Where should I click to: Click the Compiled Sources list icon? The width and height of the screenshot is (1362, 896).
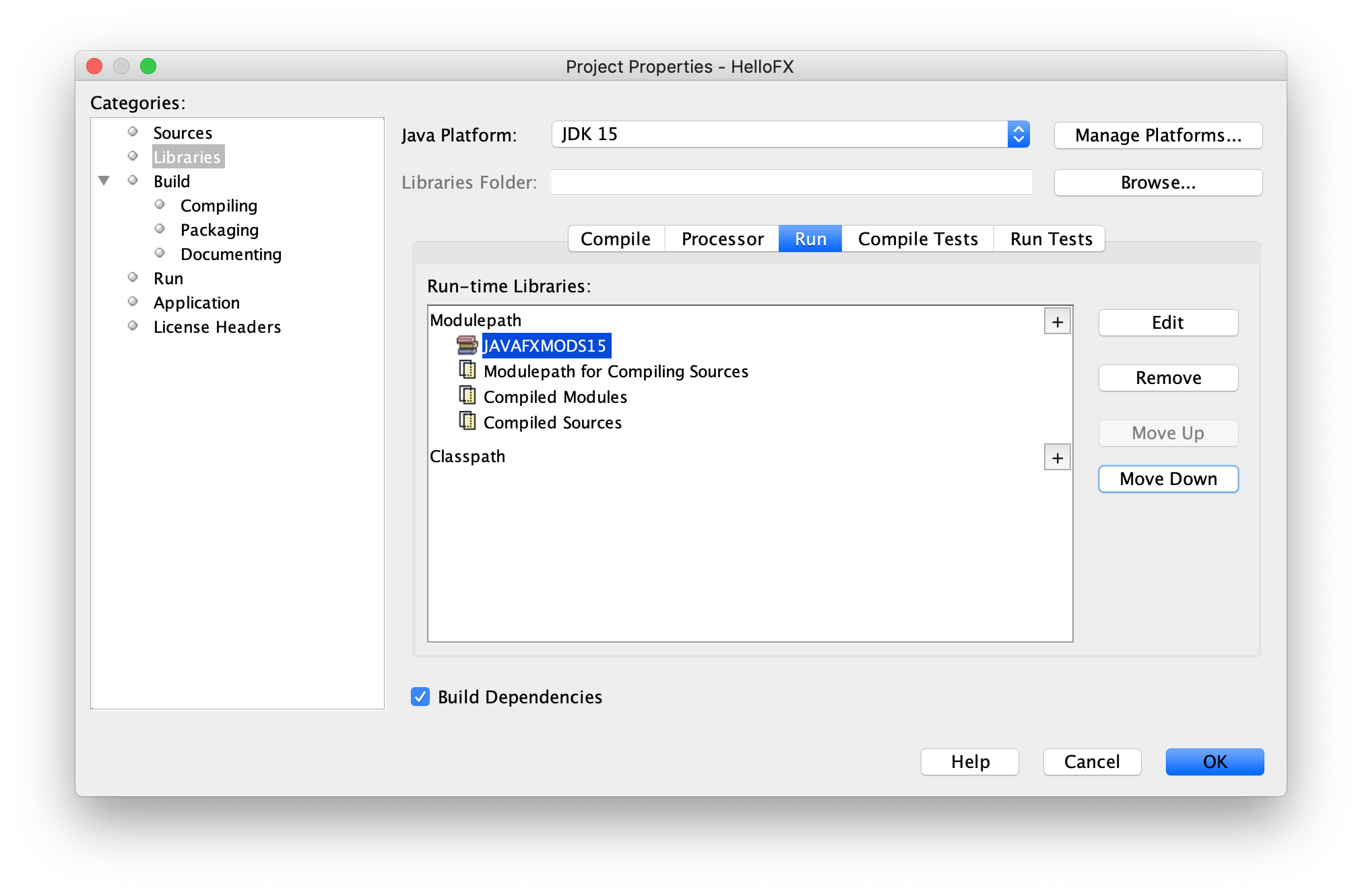pyautogui.click(x=467, y=421)
